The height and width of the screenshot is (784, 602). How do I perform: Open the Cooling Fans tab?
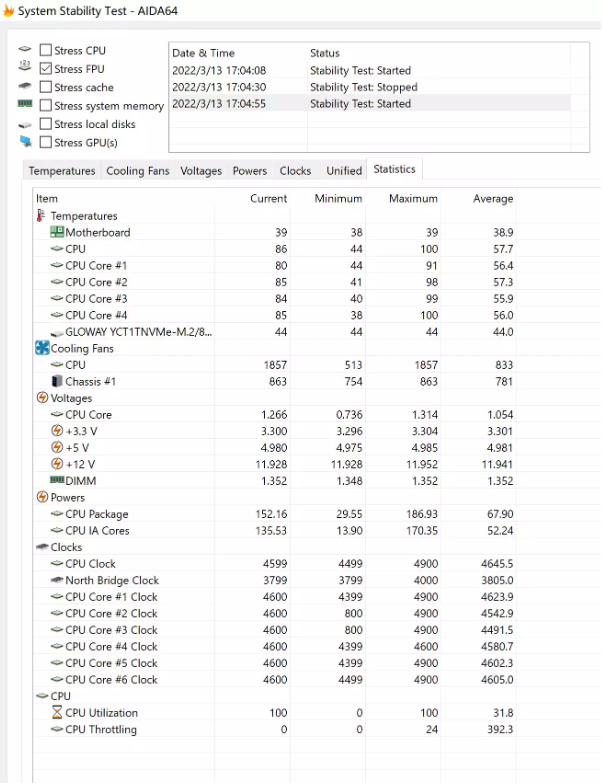point(138,170)
